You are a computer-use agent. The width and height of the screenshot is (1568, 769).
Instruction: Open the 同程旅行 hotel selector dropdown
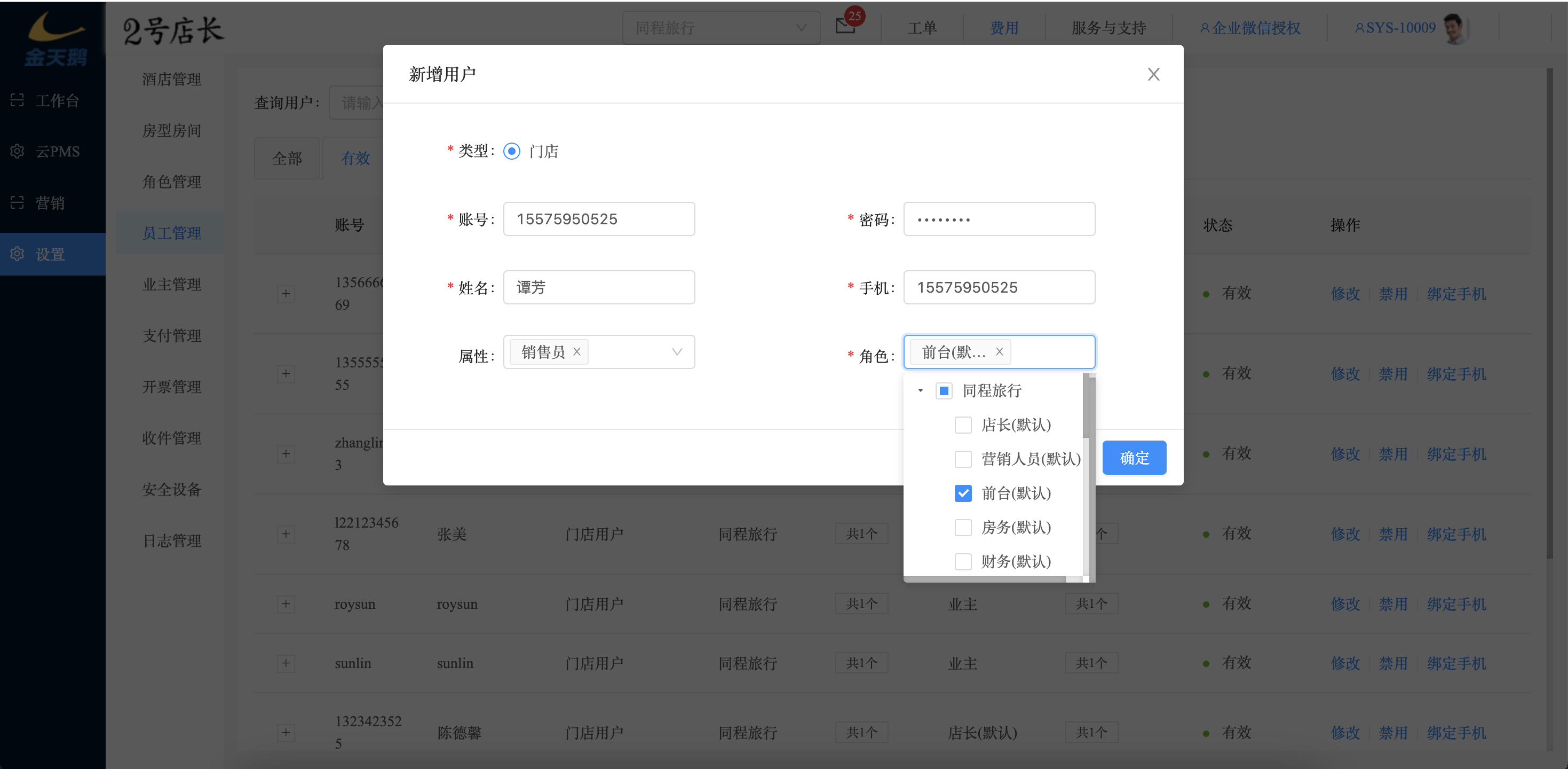click(x=720, y=28)
